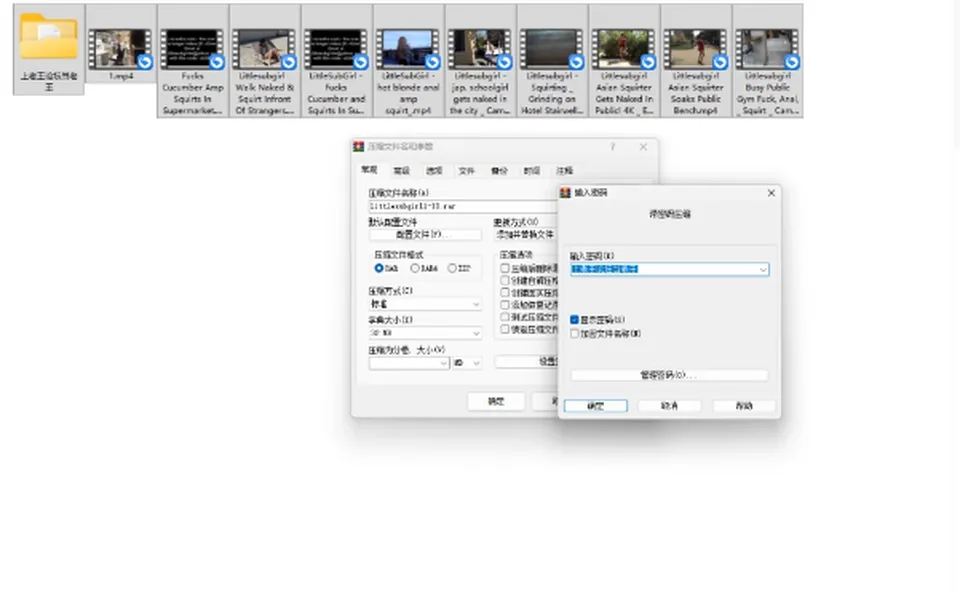Select the 'Infront Of Strangers' video file
The width and height of the screenshot is (960, 610).
point(264,61)
